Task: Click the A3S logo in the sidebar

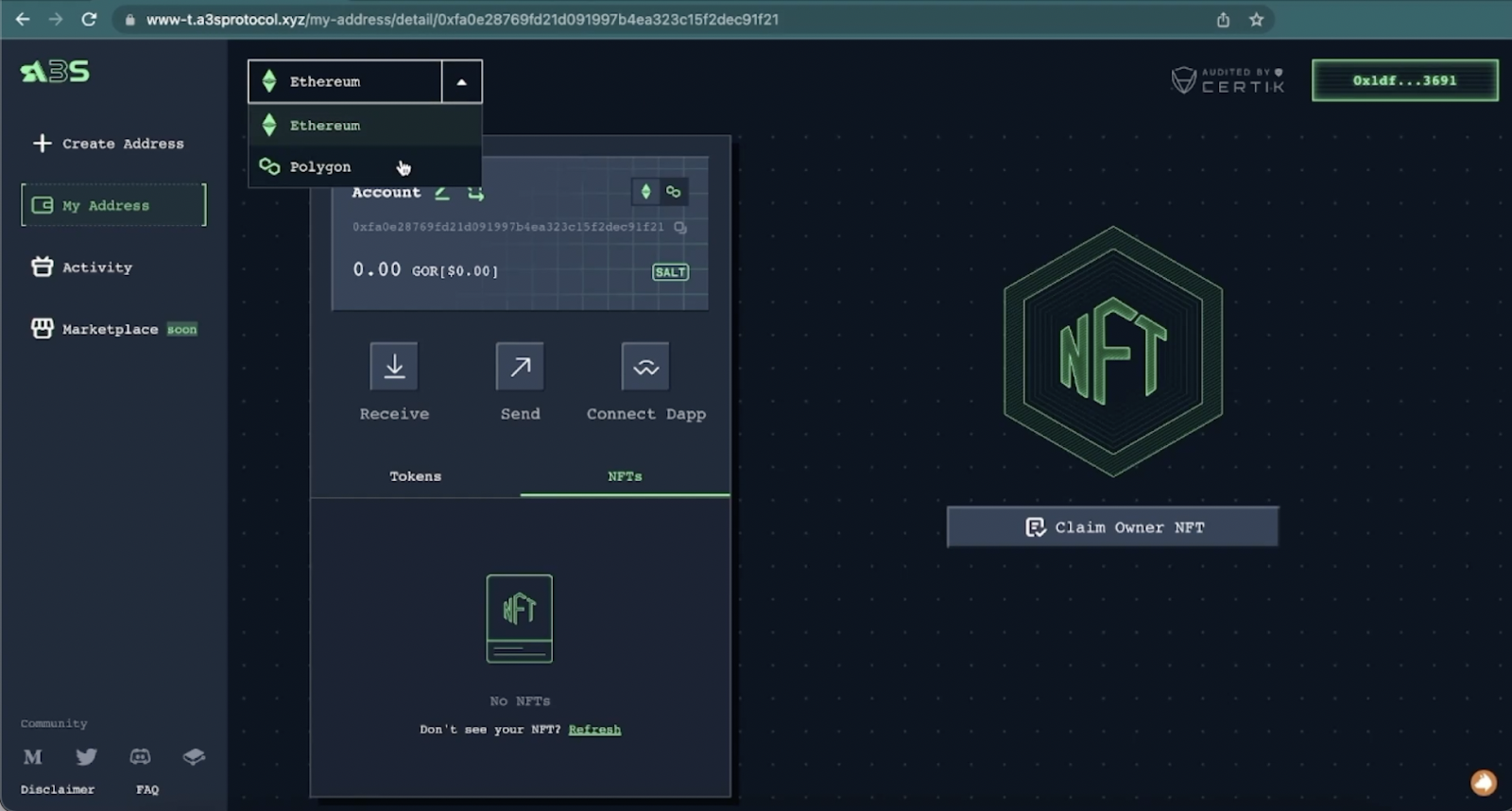Action: [x=55, y=72]
